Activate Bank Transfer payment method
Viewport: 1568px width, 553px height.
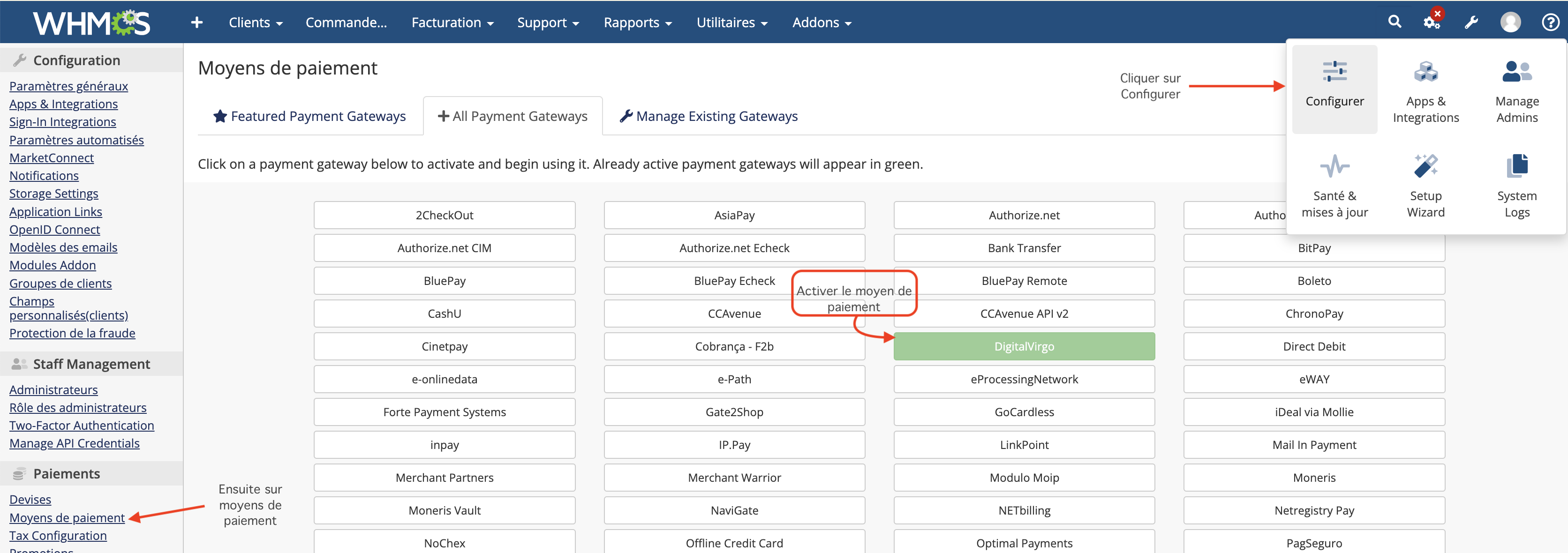(x=1024, y=247)
